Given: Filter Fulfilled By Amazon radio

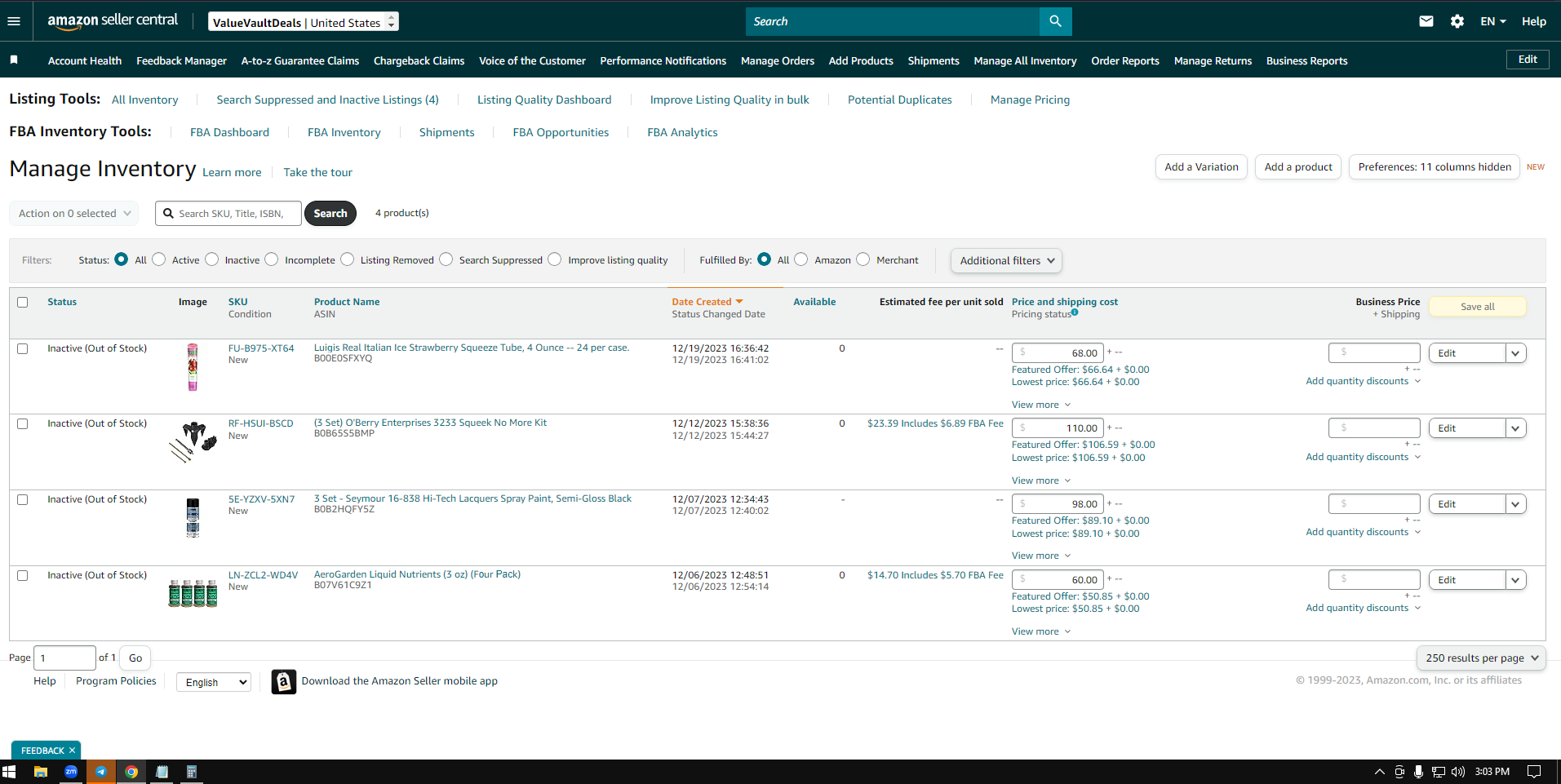Looking at the screenshot, I should (801, 259).
